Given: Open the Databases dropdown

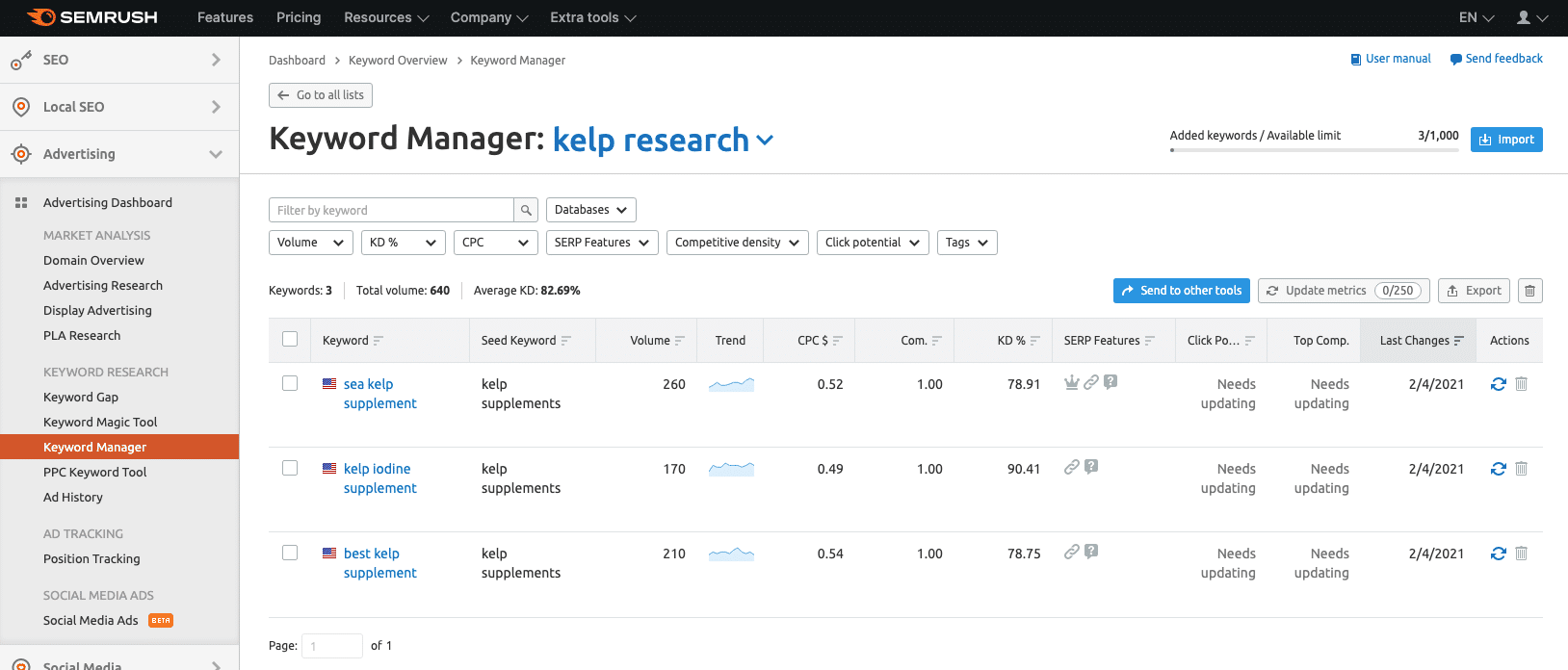Looking at the screenshot, I should tap(591, 210).
